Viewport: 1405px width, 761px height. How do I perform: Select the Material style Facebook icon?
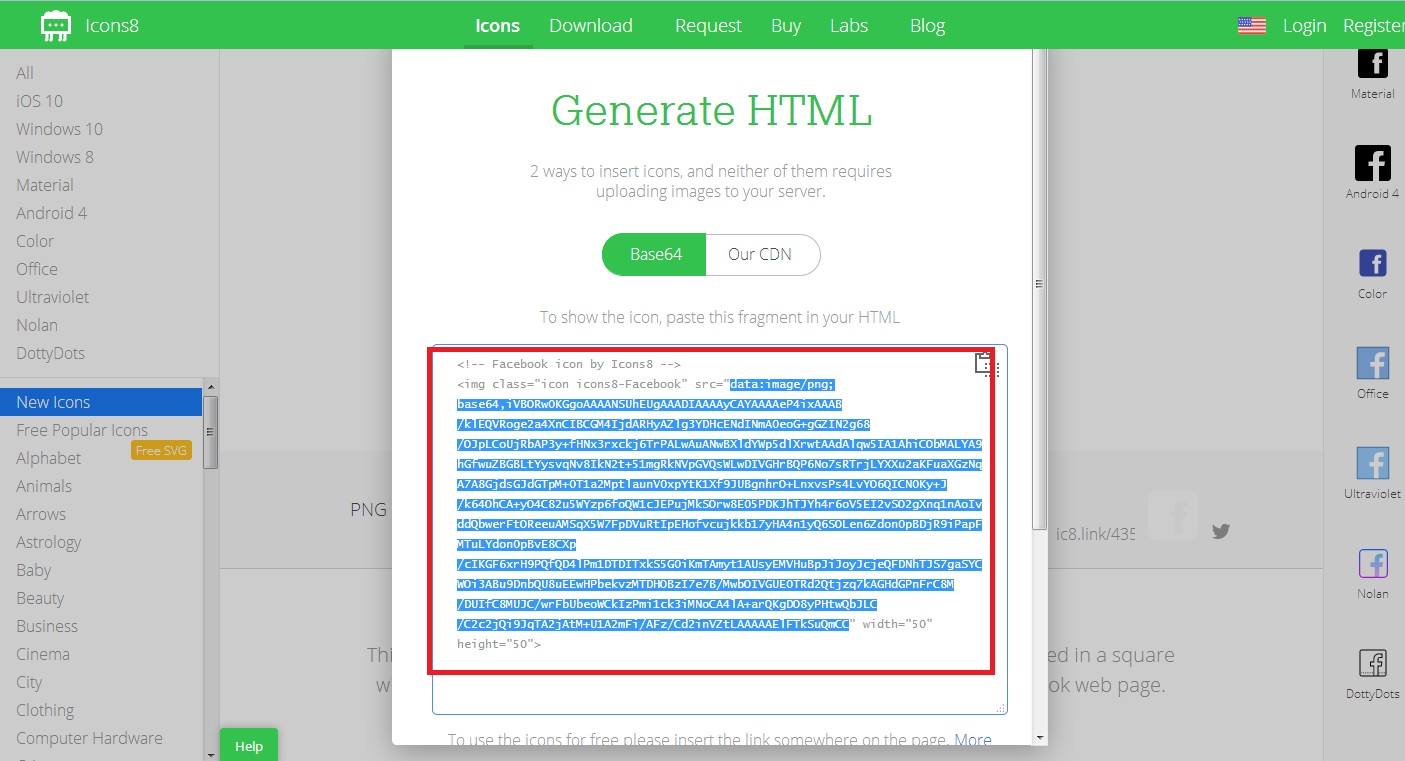tap(1372, 62)
